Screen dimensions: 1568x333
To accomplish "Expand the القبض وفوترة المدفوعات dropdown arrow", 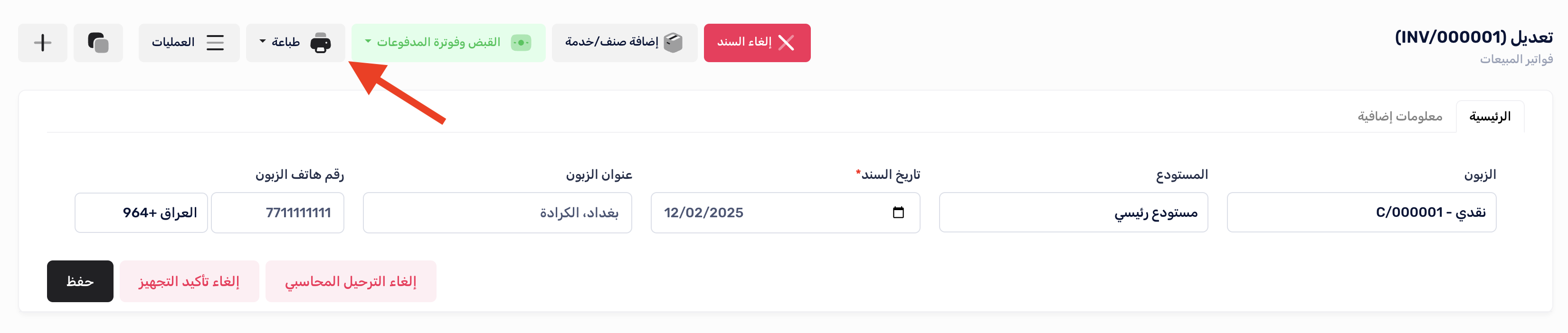I will (368, 41).
